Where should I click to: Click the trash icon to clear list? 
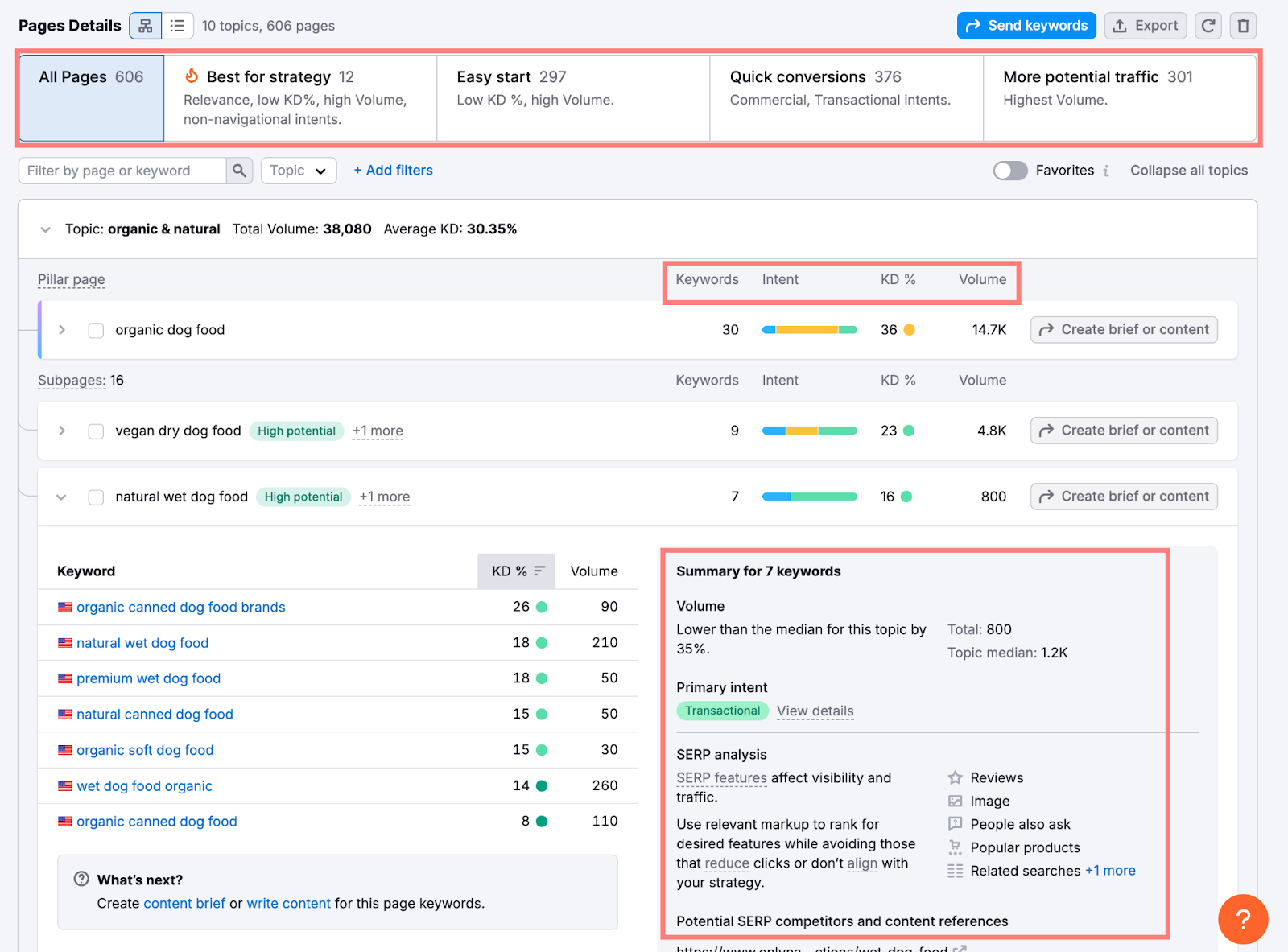(x=1243, y=25)
